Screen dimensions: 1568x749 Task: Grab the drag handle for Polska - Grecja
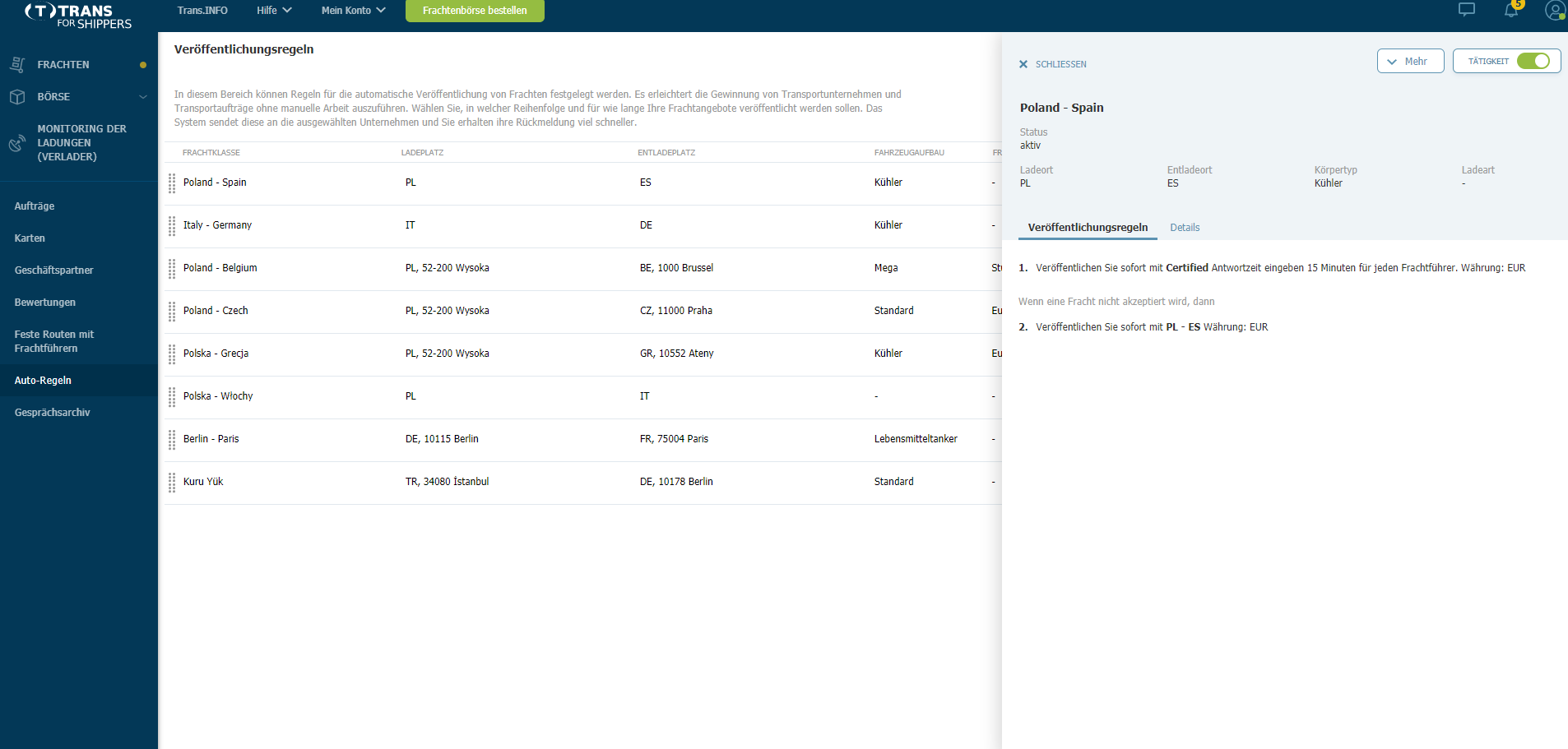(172, 354)
